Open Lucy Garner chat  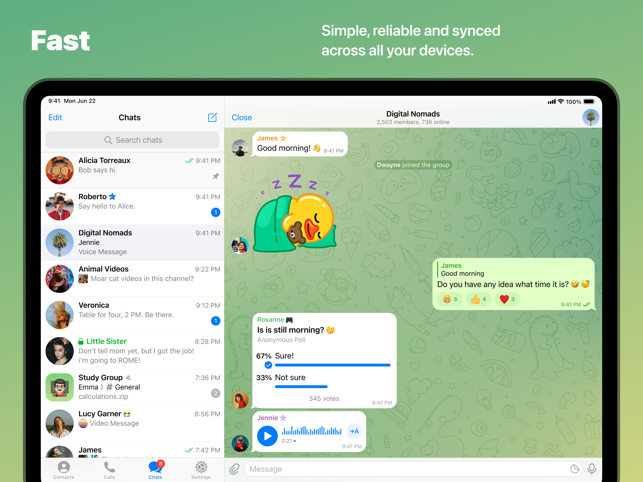pos(132,423)
